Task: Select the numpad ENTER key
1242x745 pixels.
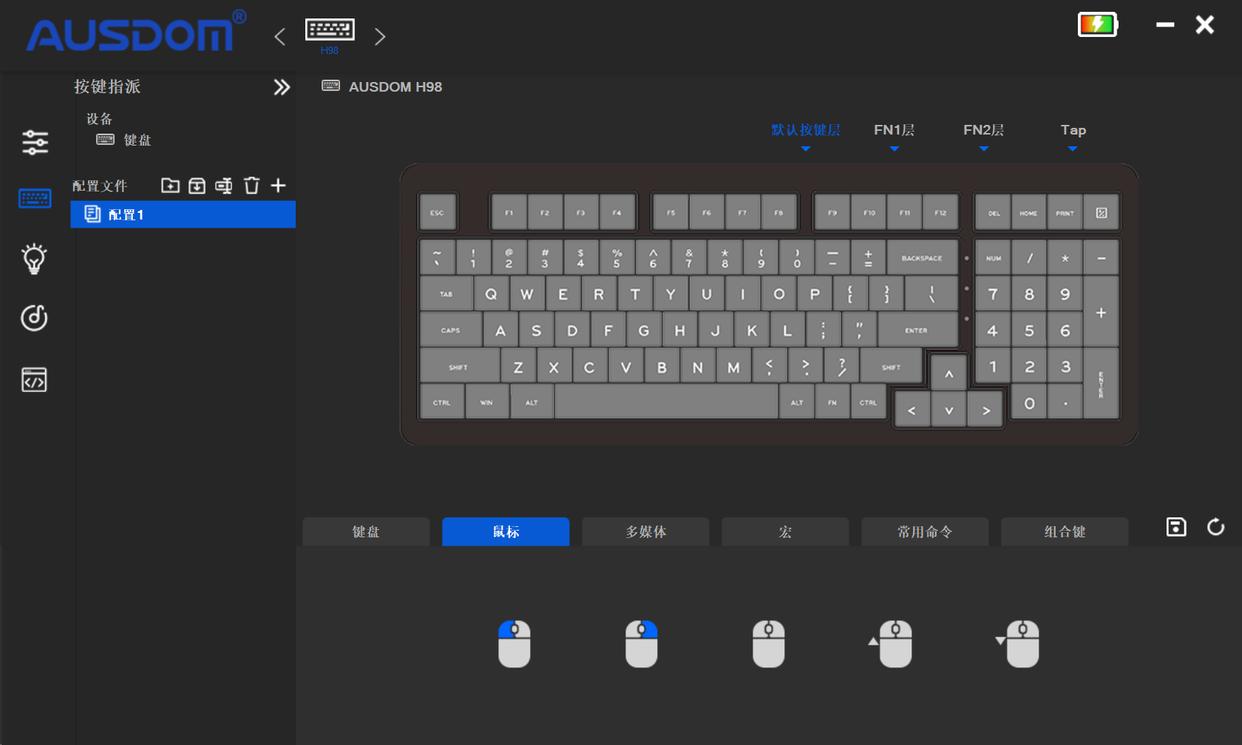Action: [1101, 384]
